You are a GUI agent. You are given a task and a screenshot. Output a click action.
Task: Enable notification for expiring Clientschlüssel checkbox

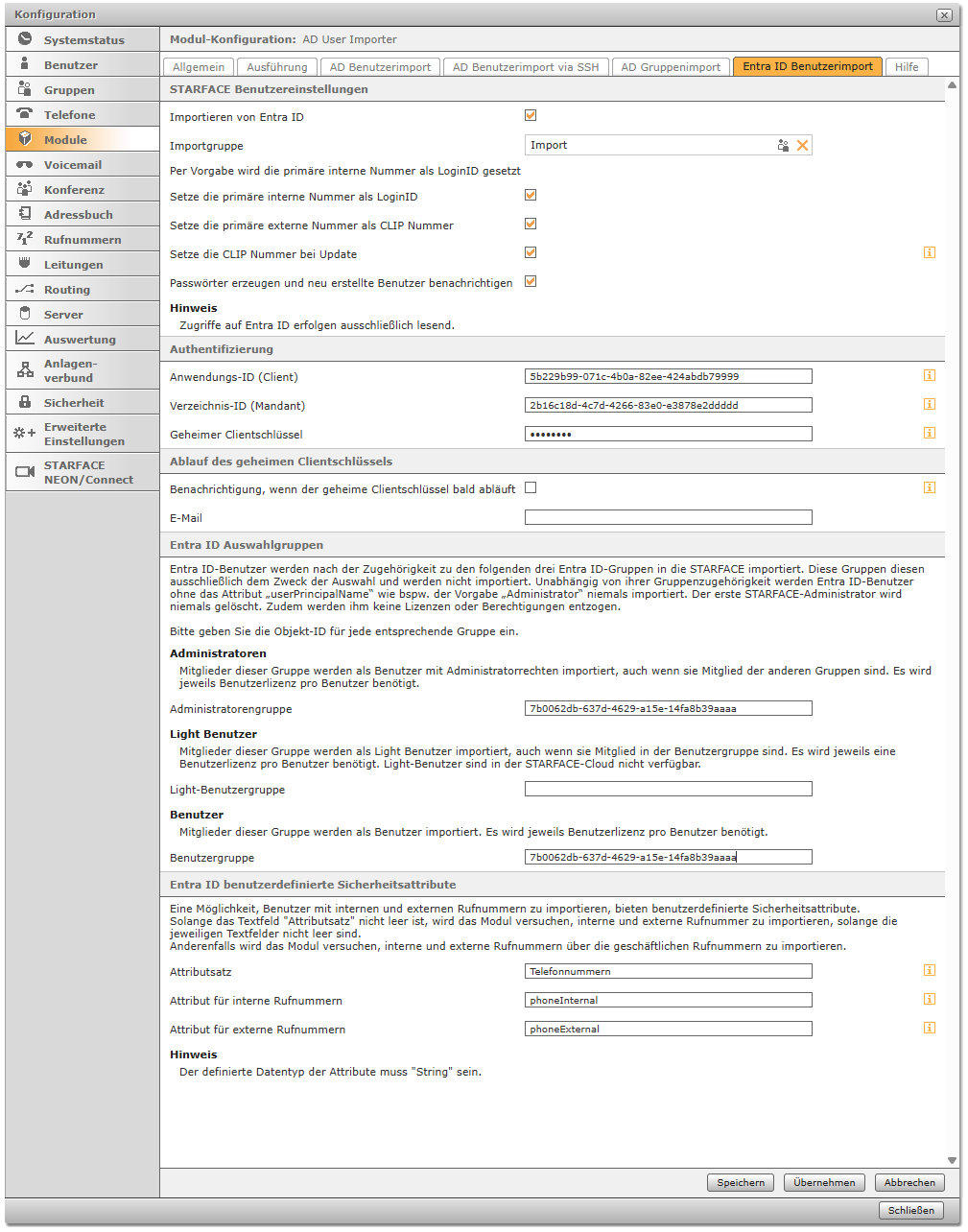pos(531,488)
